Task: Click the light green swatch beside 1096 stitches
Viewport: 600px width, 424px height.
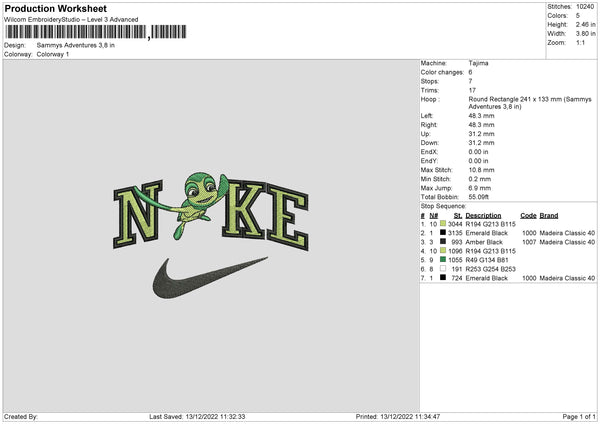Action: tap(443, 251)
